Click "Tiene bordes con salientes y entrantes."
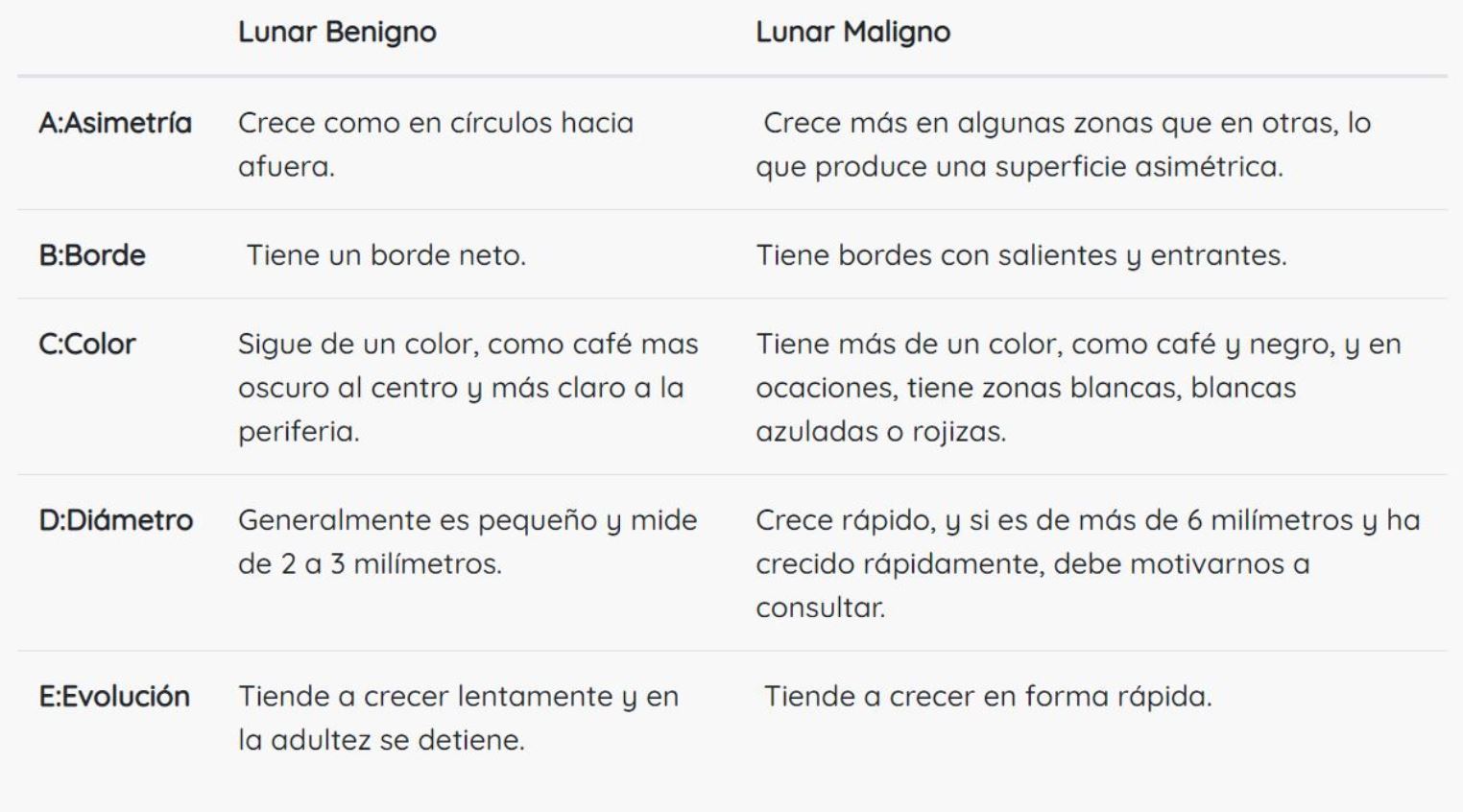The height and width of the screenshot is (812, 1463). [1020, 255]
